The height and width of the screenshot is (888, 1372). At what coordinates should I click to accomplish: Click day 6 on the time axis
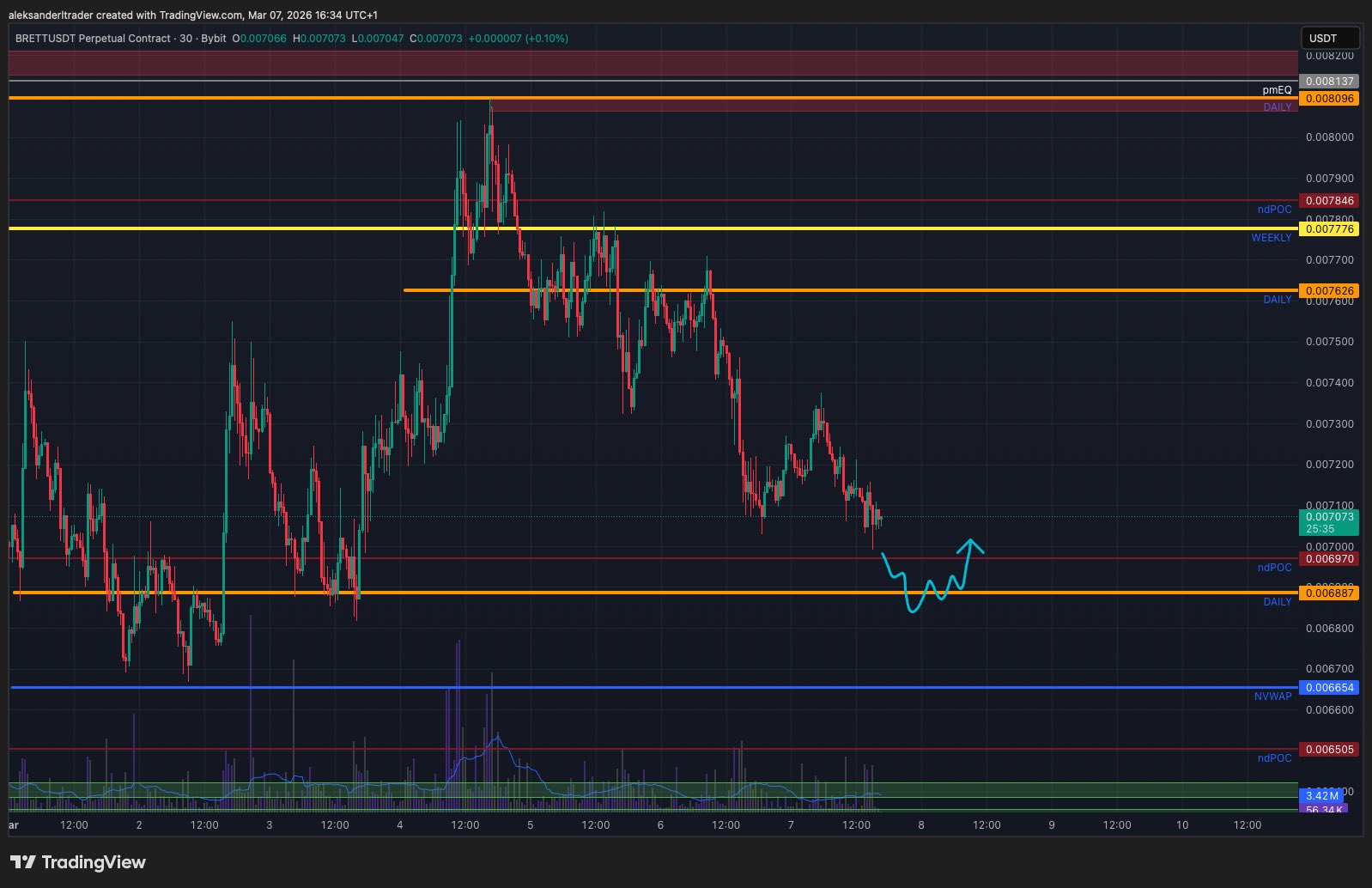pyautogui.click(x=660, y=825)
